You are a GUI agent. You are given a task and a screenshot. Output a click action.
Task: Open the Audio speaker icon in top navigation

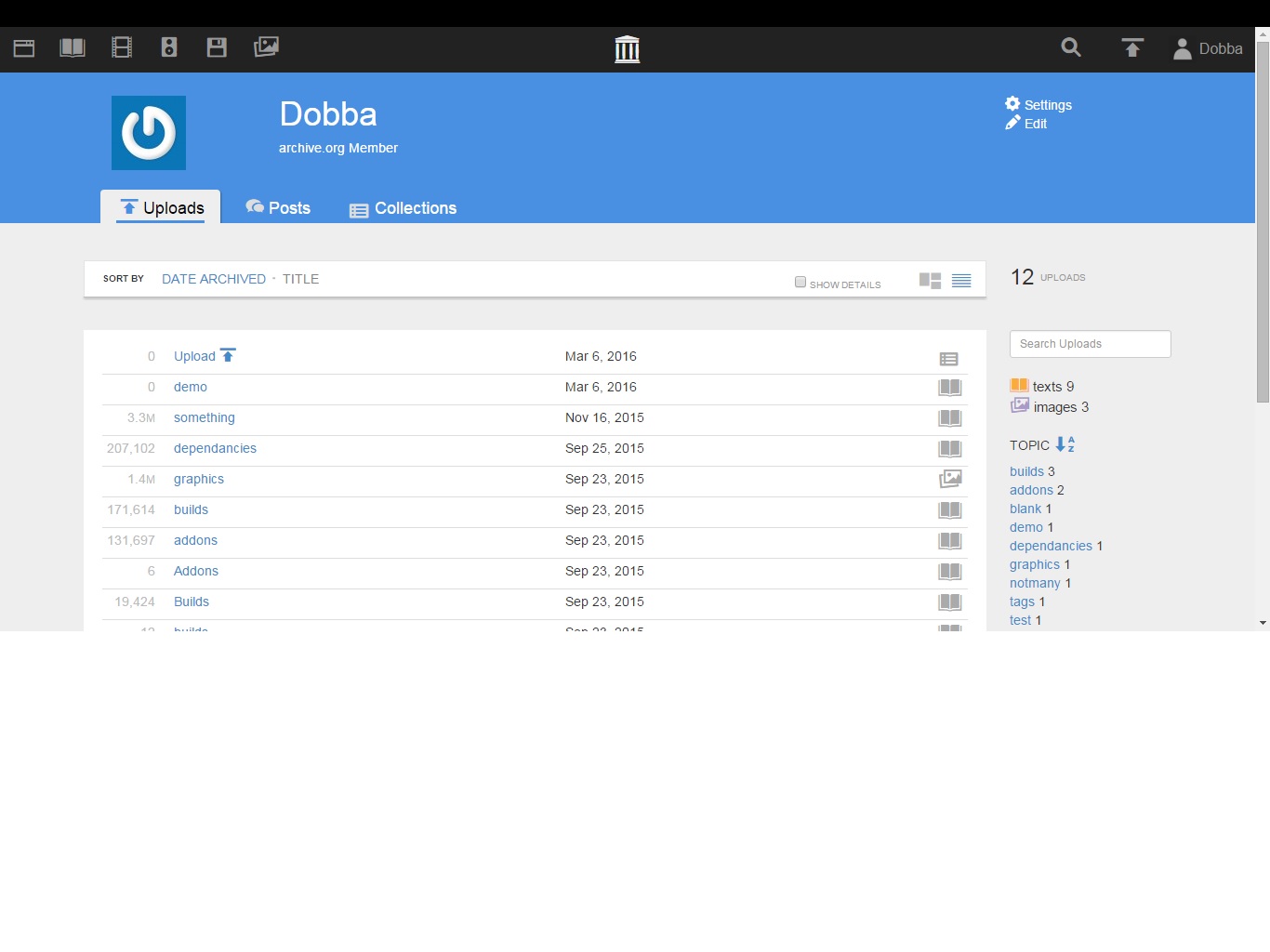[x=169, y=48]
